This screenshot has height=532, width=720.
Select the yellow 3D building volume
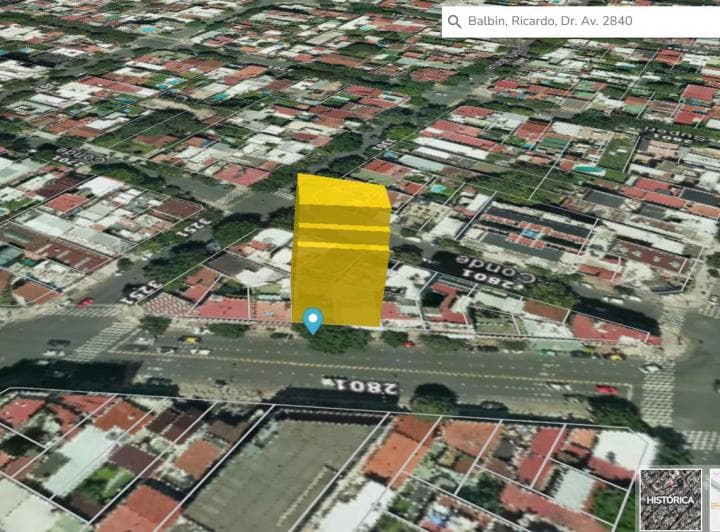(x=340, y=250)
